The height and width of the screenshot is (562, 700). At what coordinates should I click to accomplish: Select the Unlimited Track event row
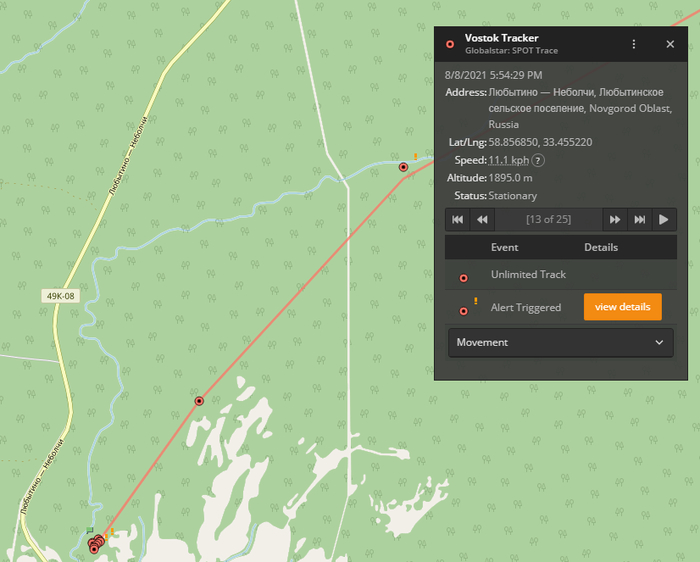point(561,275)
